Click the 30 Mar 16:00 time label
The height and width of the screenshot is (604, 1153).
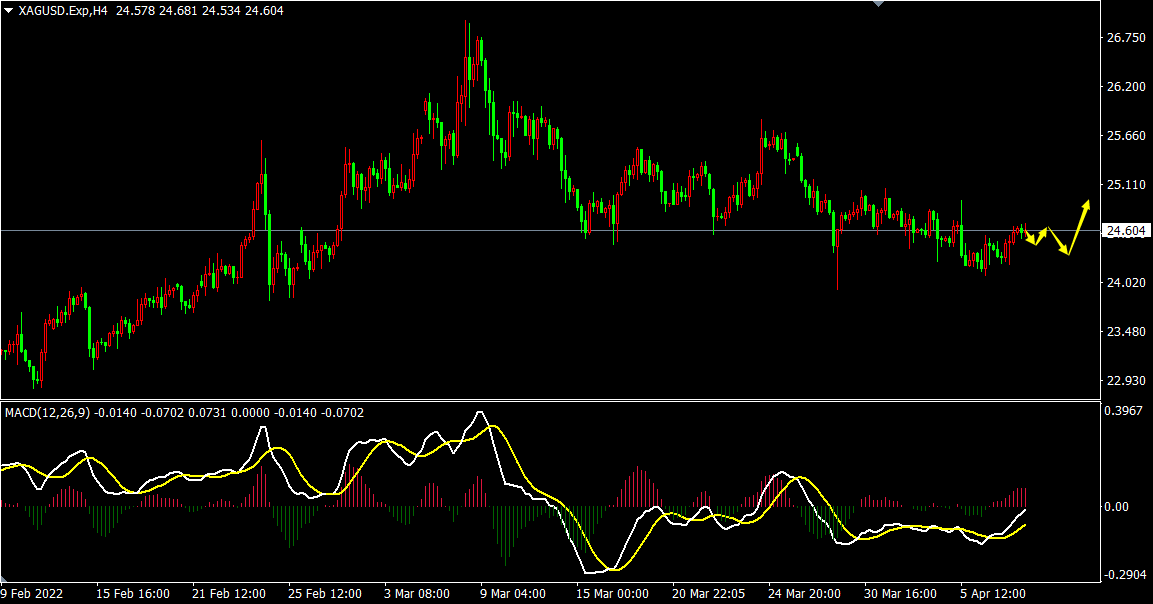[899, 593]
